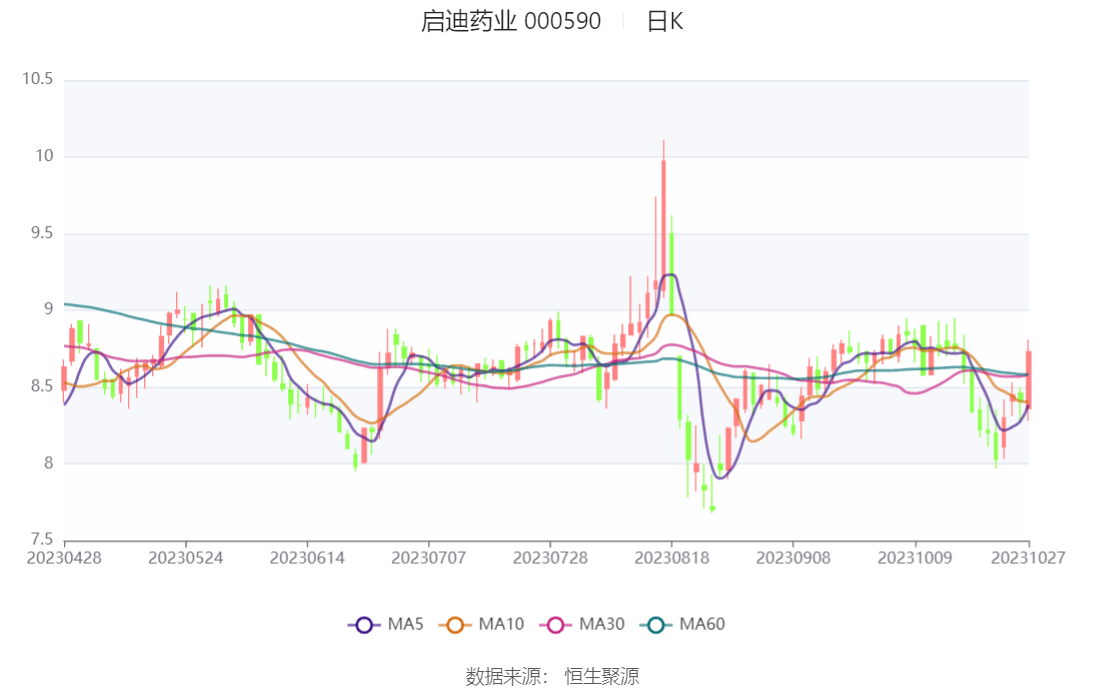Click the 20231027 x-axis date label
Screen dimensions: 1105x689
(1028, 558)
